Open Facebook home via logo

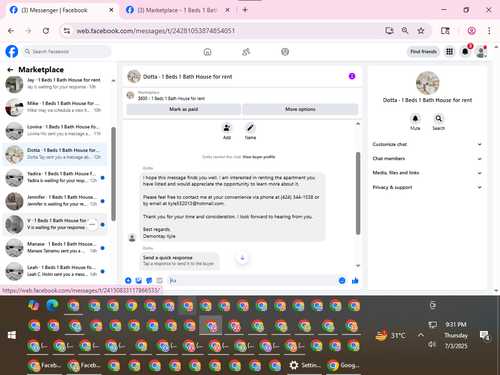[x=12, y=52]
